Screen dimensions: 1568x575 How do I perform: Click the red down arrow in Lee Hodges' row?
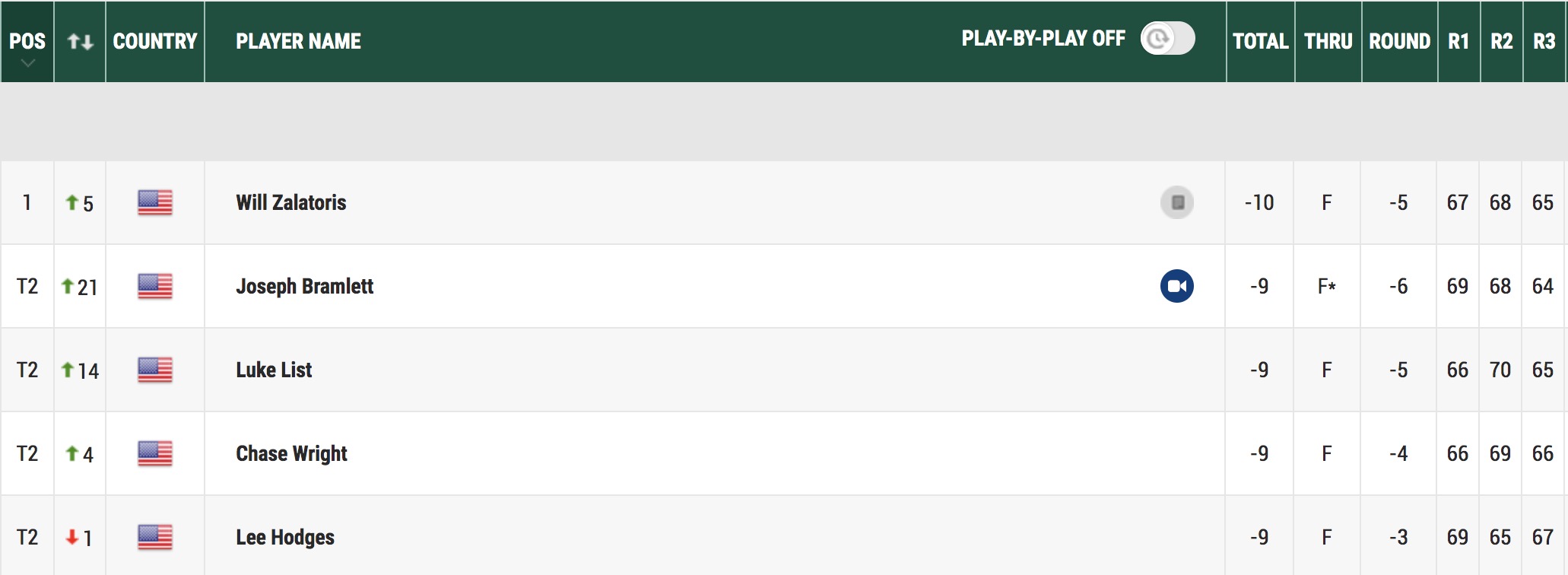72,537
